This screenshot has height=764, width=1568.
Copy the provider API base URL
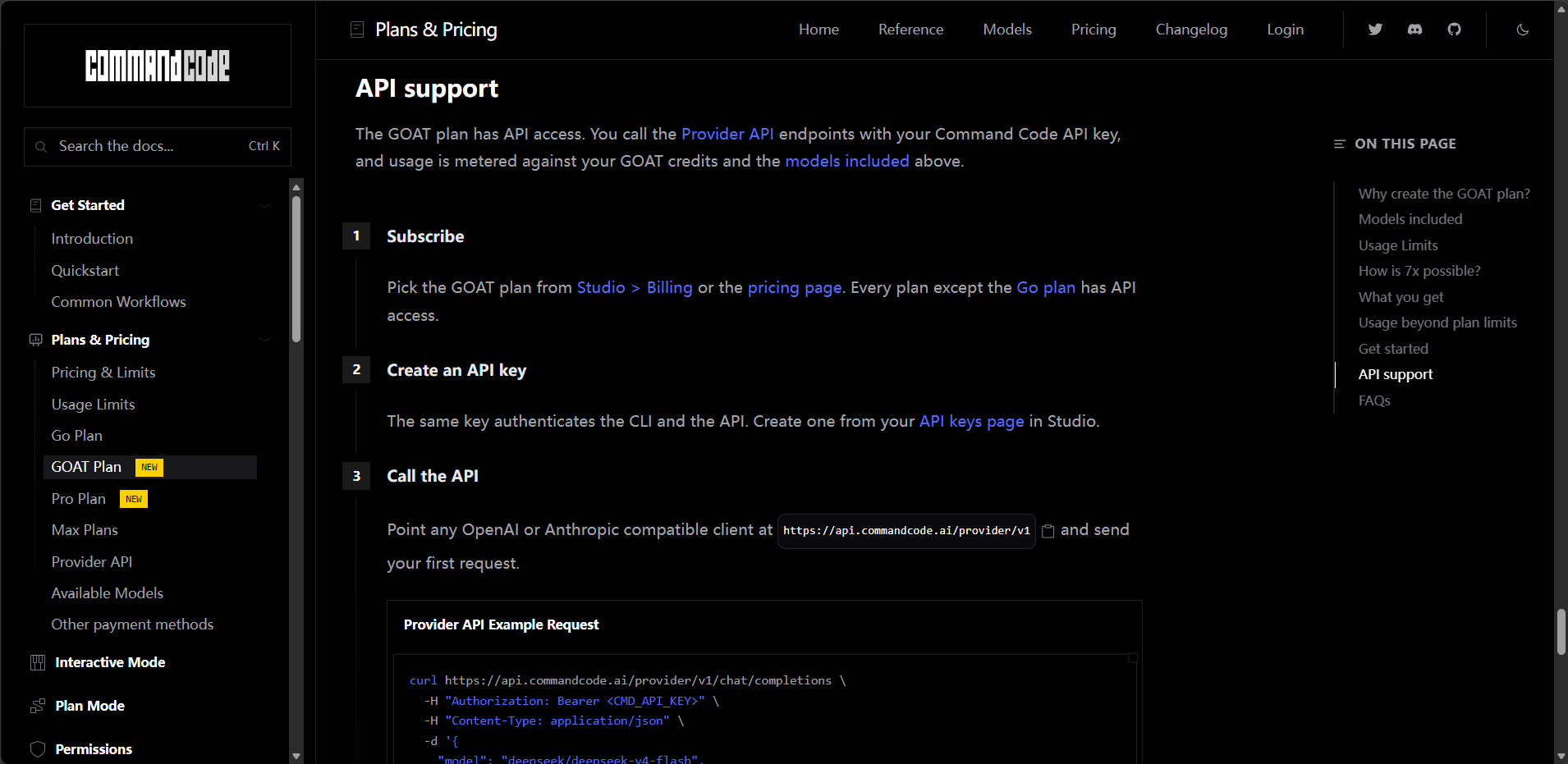(x=1048, y=531)
